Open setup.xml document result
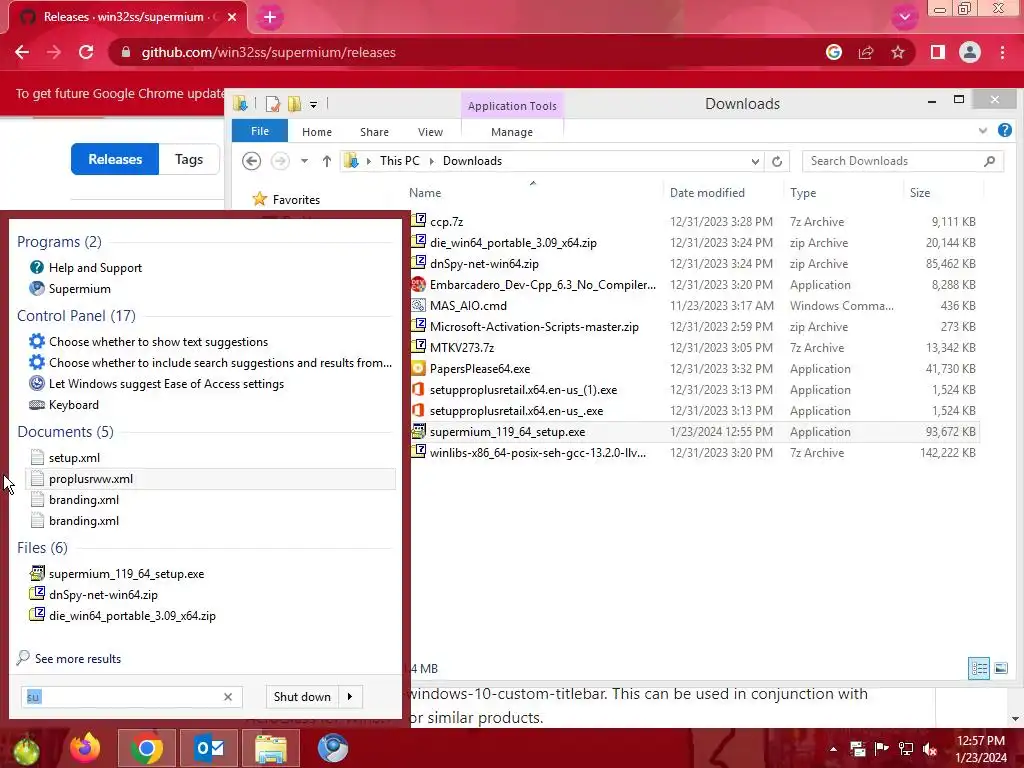 (74, 458)
